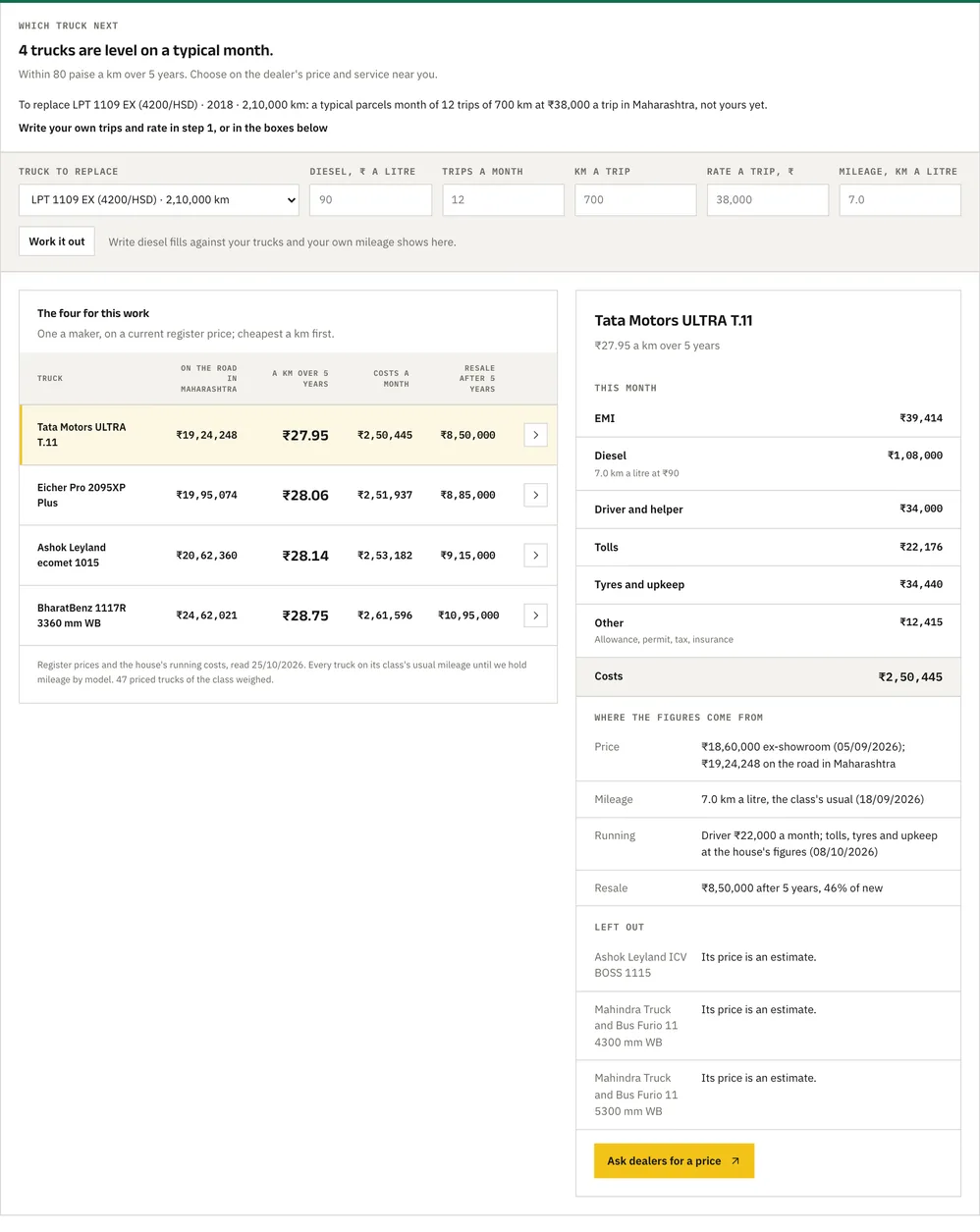
Task: Click the Resale after 5 years column header
Action: point(477,379)
